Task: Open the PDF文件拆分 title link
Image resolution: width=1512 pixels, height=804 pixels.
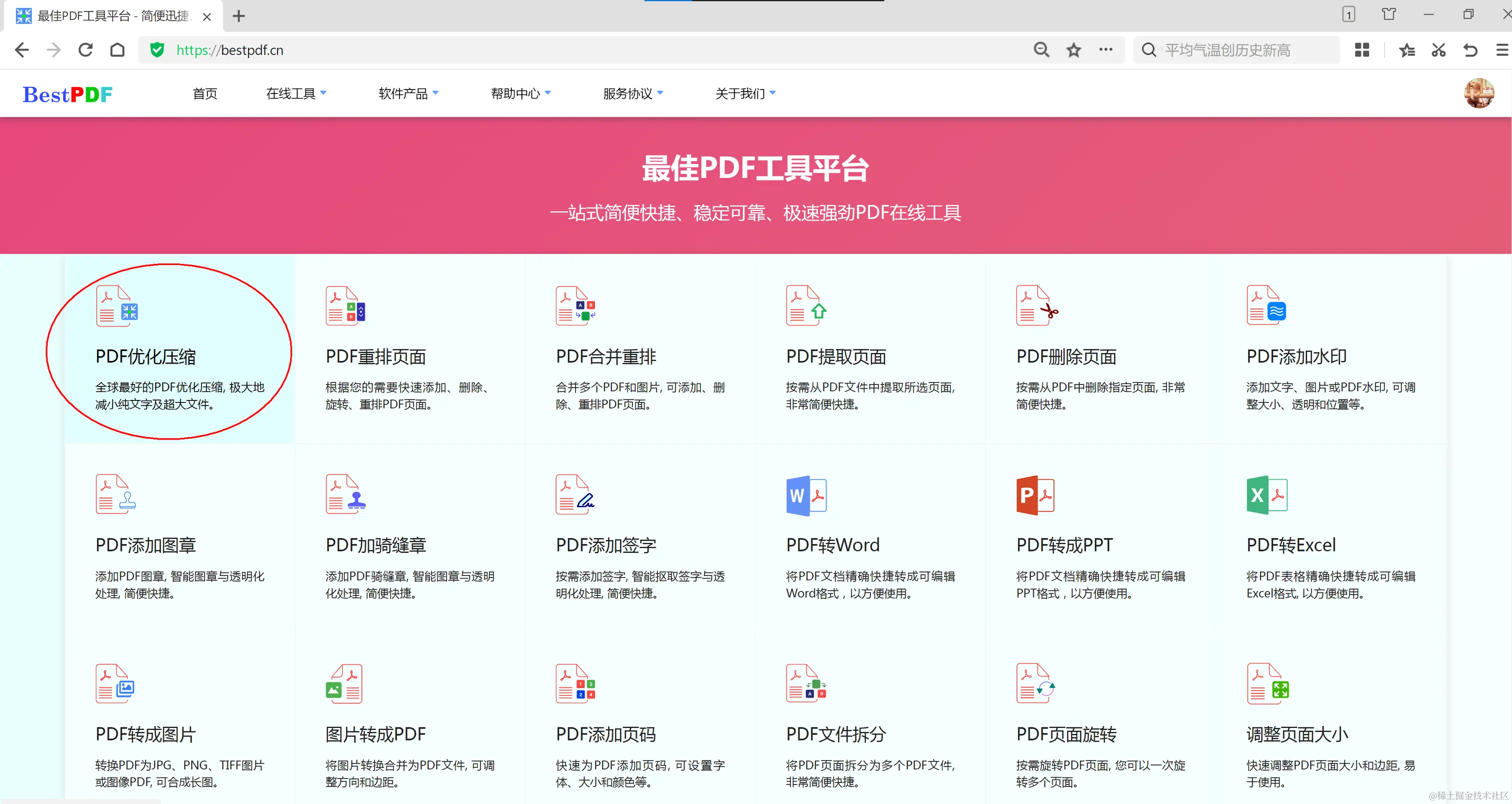Action: 836,734
